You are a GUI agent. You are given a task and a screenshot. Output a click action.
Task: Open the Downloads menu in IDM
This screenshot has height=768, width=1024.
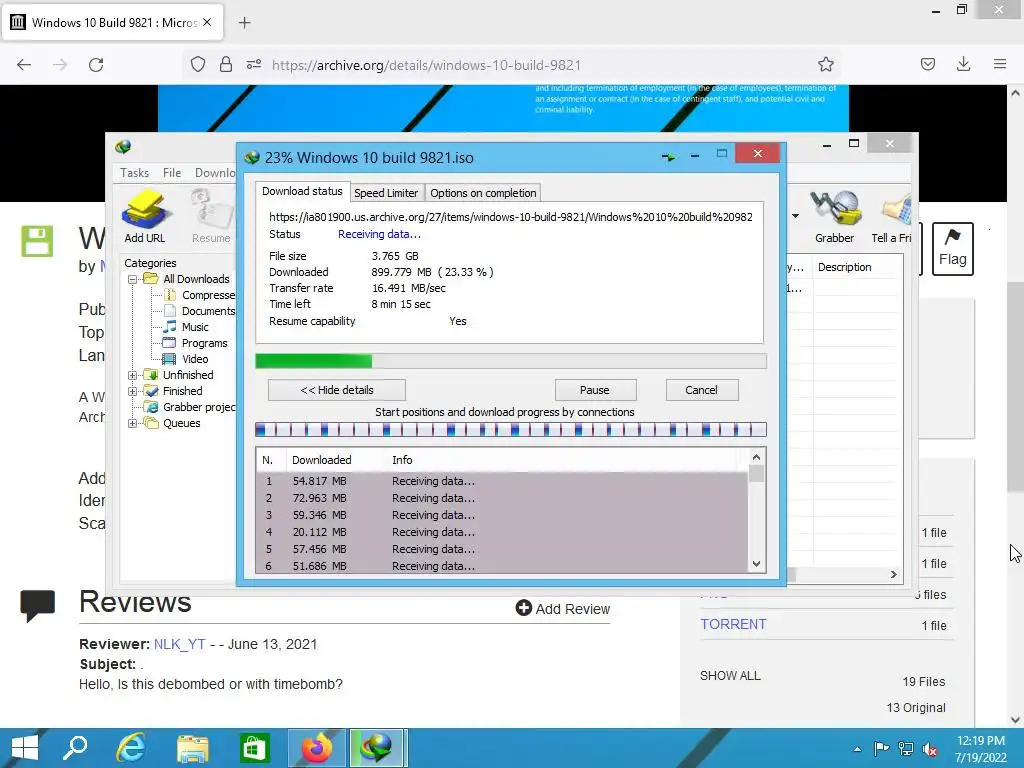click(215, 172)
